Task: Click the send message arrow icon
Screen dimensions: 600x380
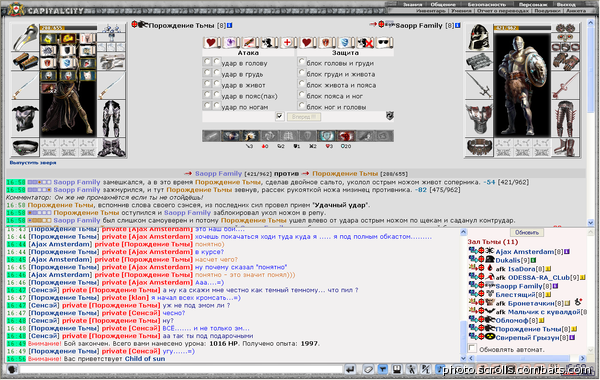Action: point(350,369)
